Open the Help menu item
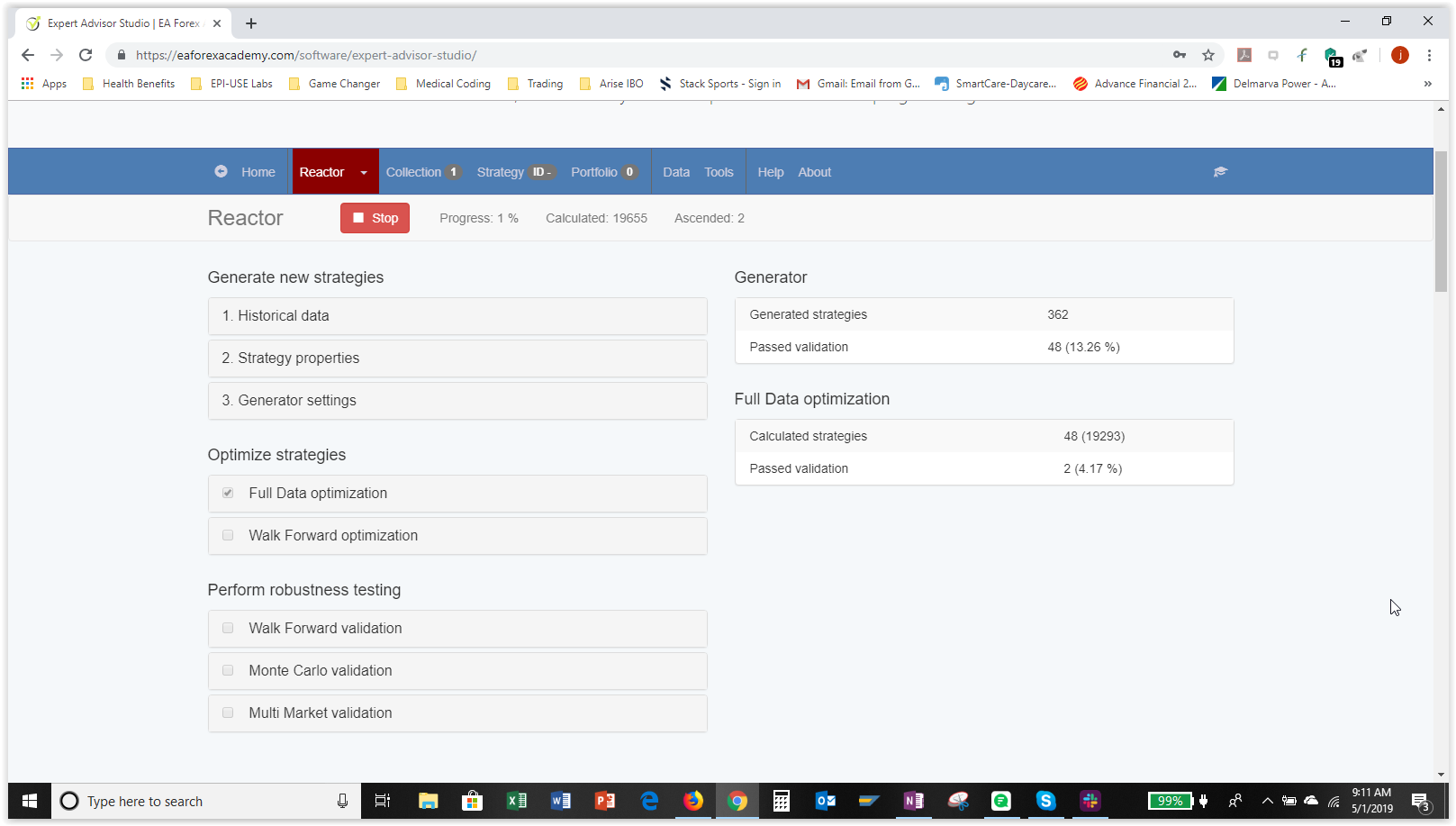The height and width of the screenshot is (826, 1456). click(x=771, y=172)
